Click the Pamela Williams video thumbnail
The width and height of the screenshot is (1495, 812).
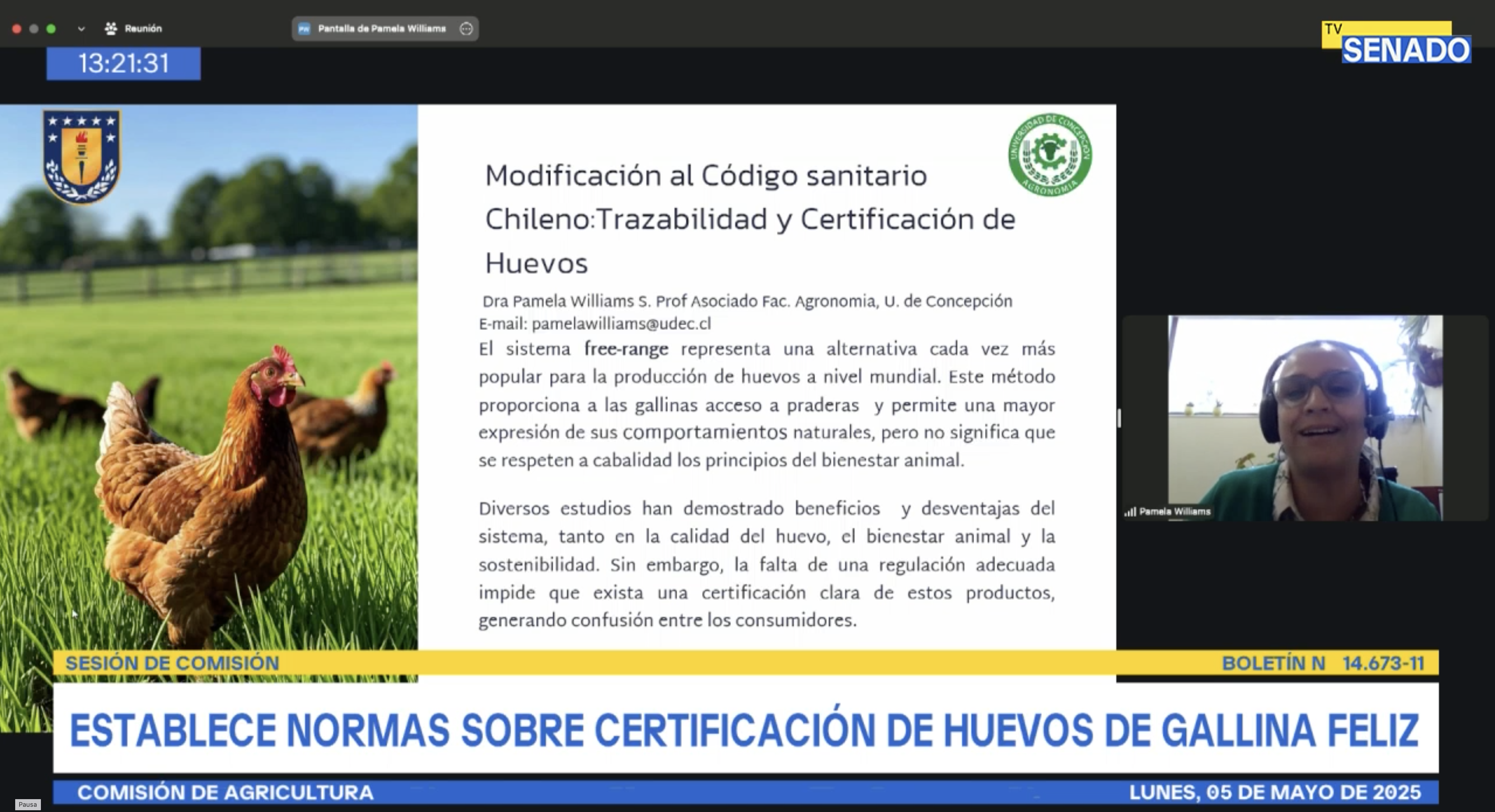pos(1305,418)
